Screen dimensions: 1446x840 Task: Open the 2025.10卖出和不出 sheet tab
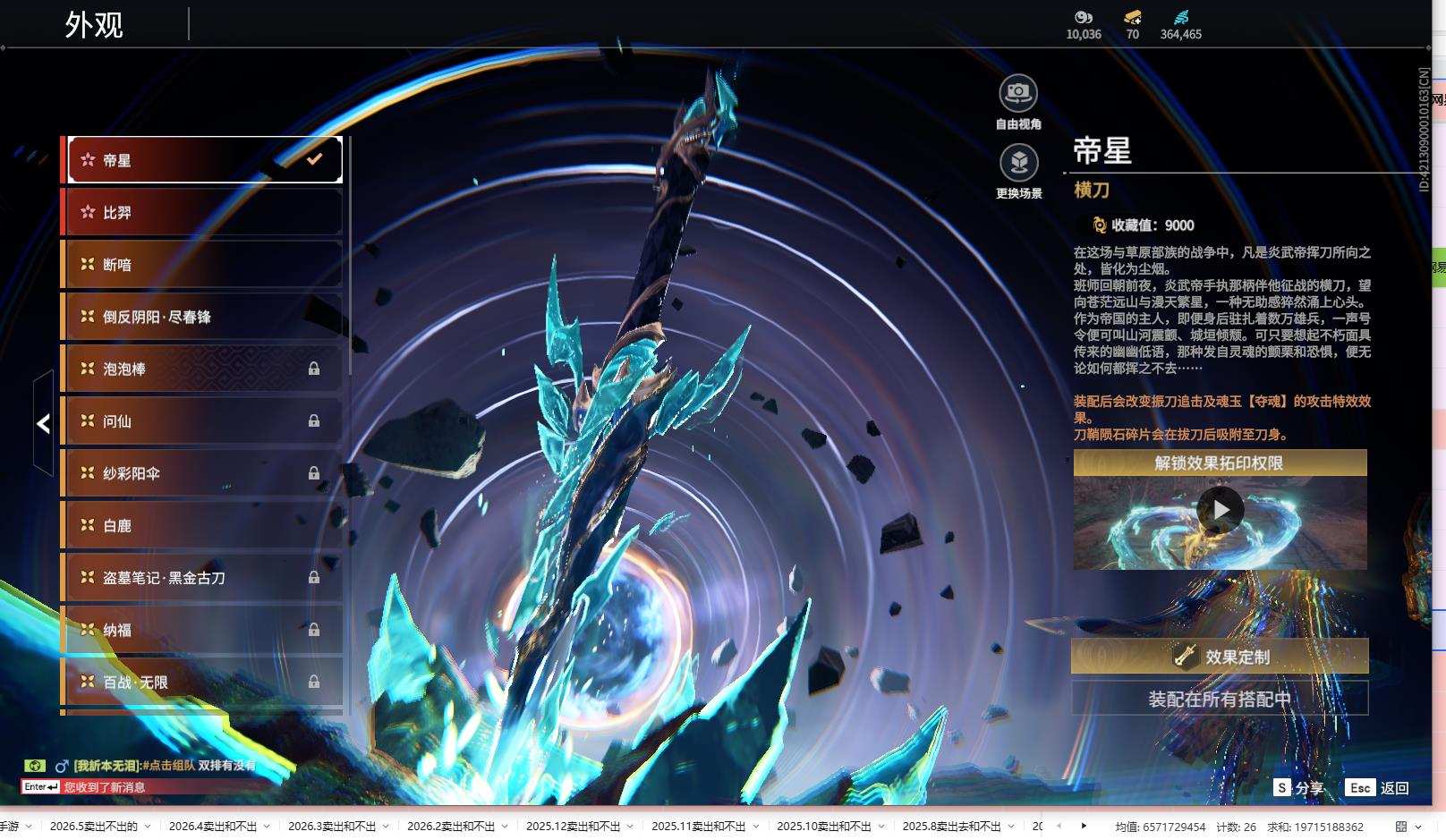824,827
